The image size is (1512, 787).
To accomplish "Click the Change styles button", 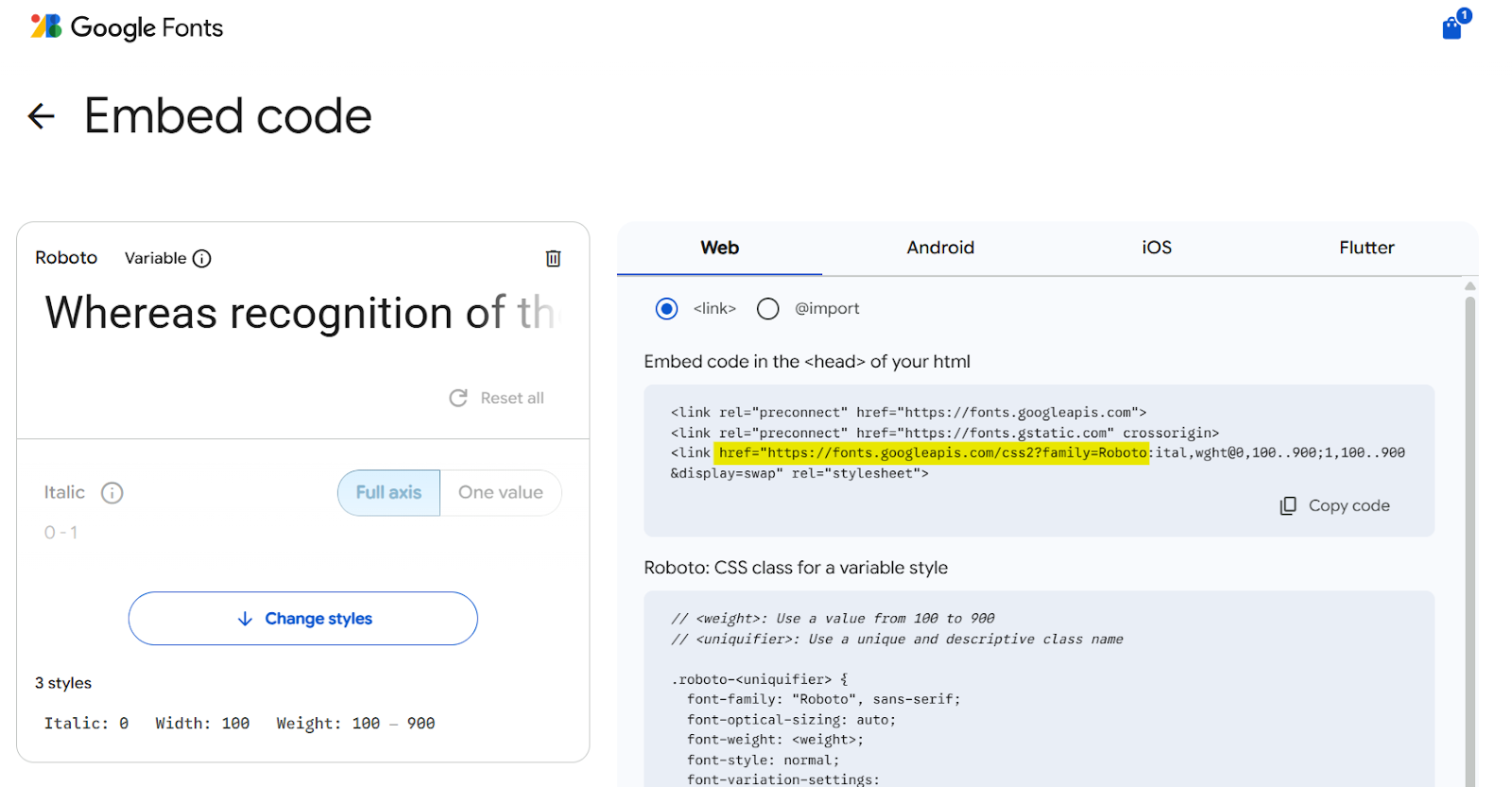I will point(303,619).
